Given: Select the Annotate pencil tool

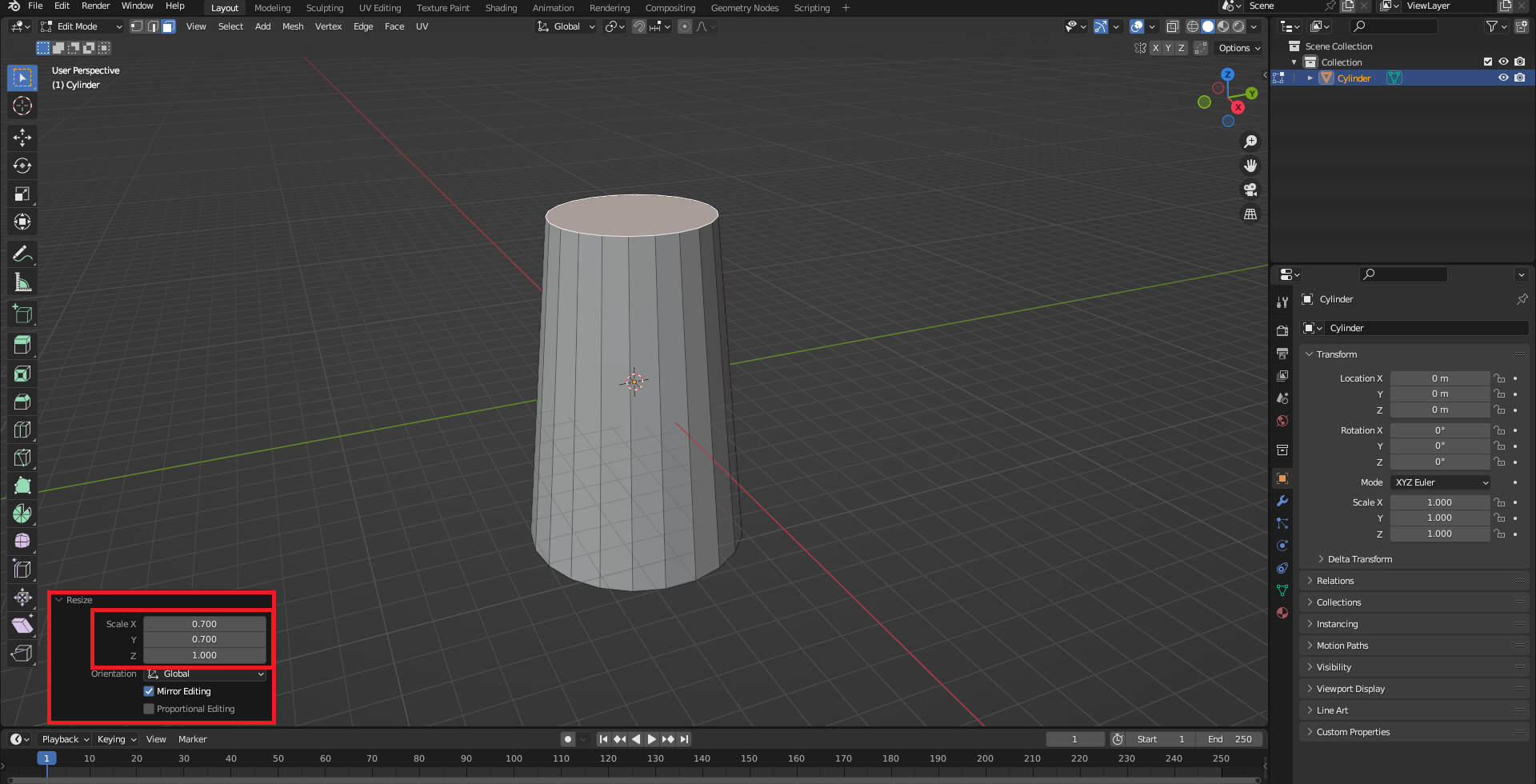Looking at the screenshot, I should point(22,254).
